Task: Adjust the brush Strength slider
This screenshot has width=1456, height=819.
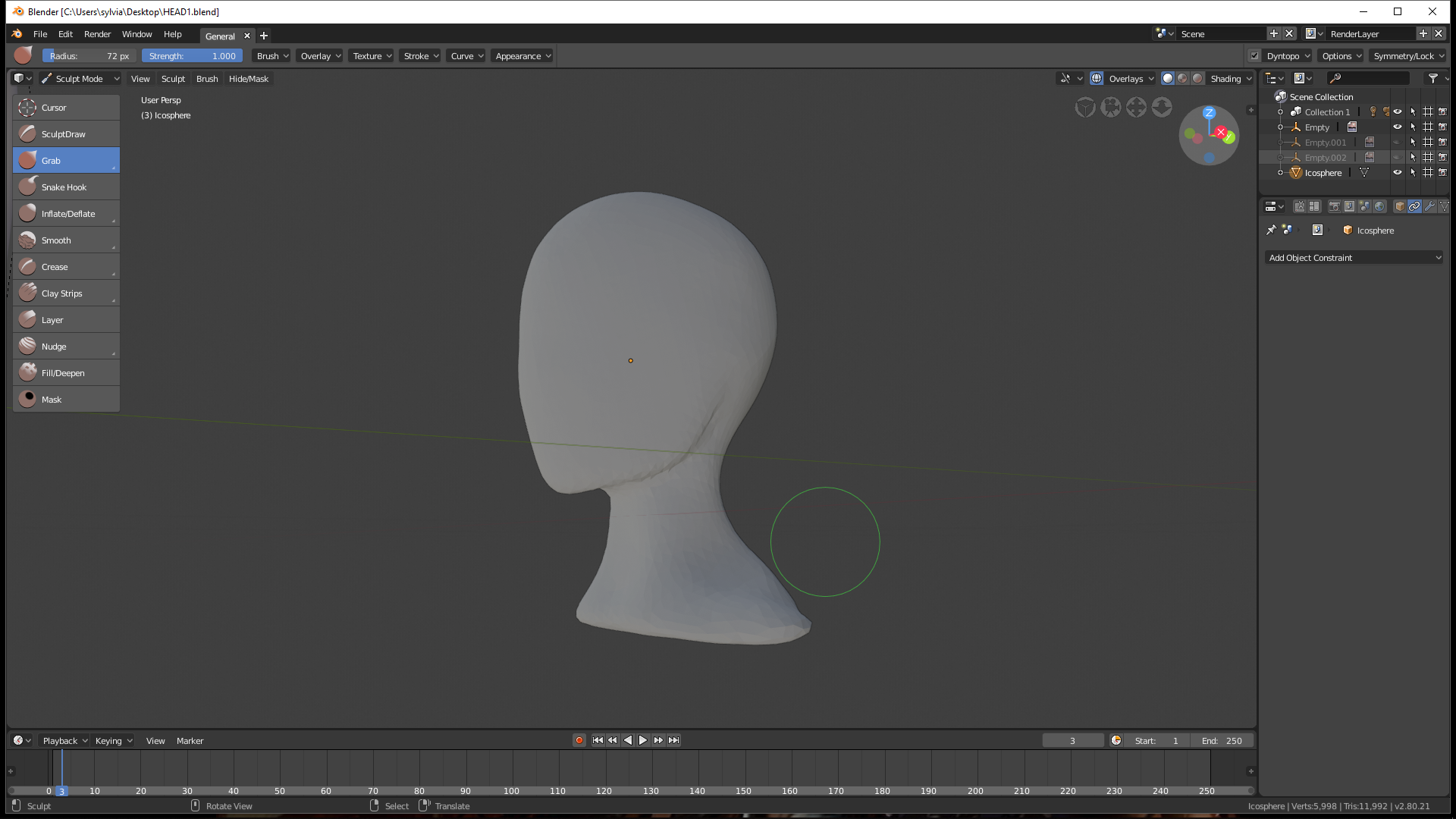Action: 192,56
